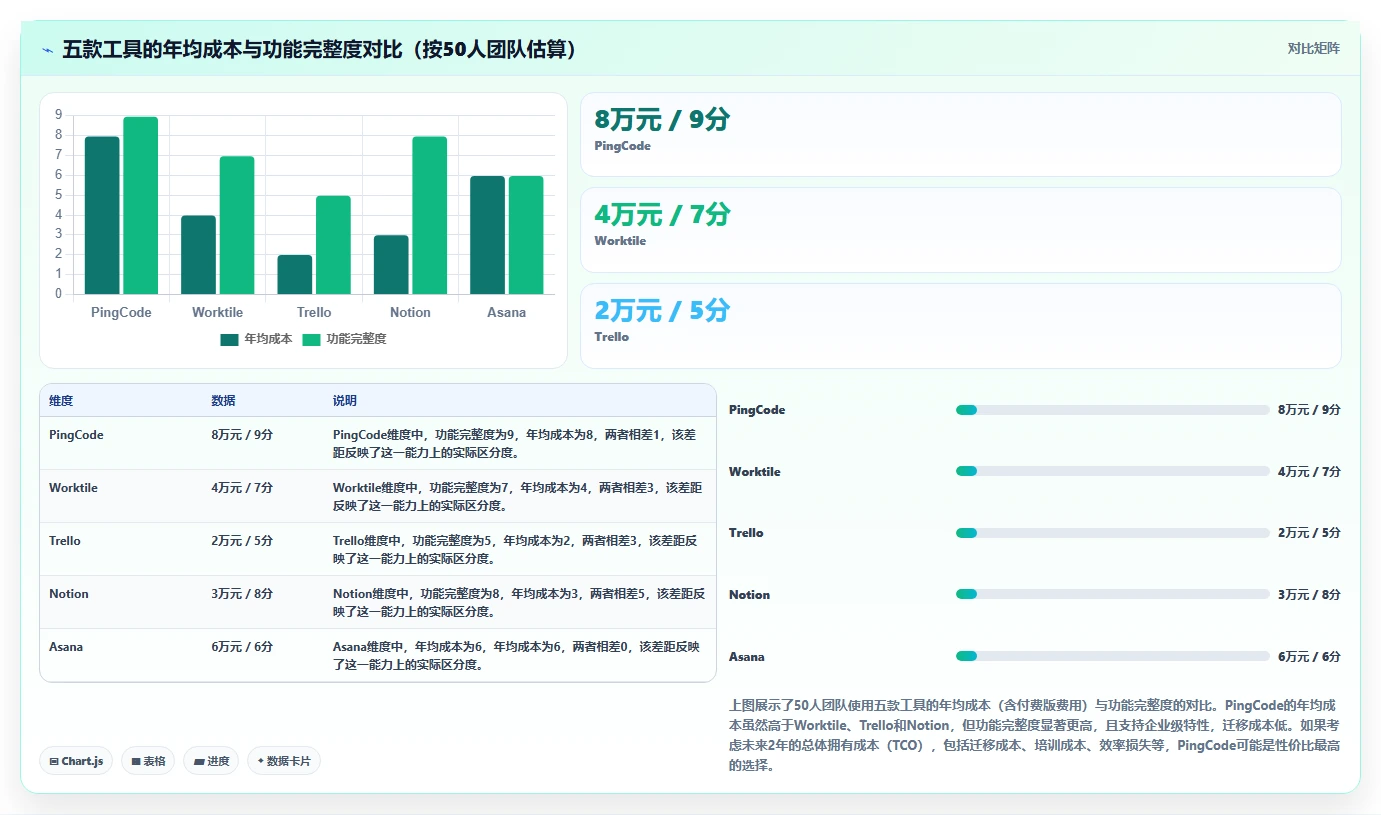Screen dimensions: 1381x815
Task: Click the Chart.js tag icon
Action: coord(54,761)
